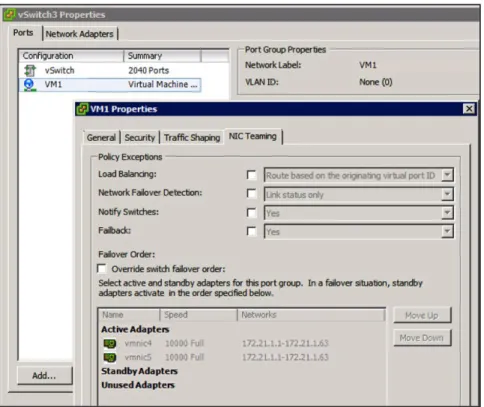The image size is (484, 407).
Task: Click the vSwitch3 Properties title bar icon
Action: click(10, 15)
